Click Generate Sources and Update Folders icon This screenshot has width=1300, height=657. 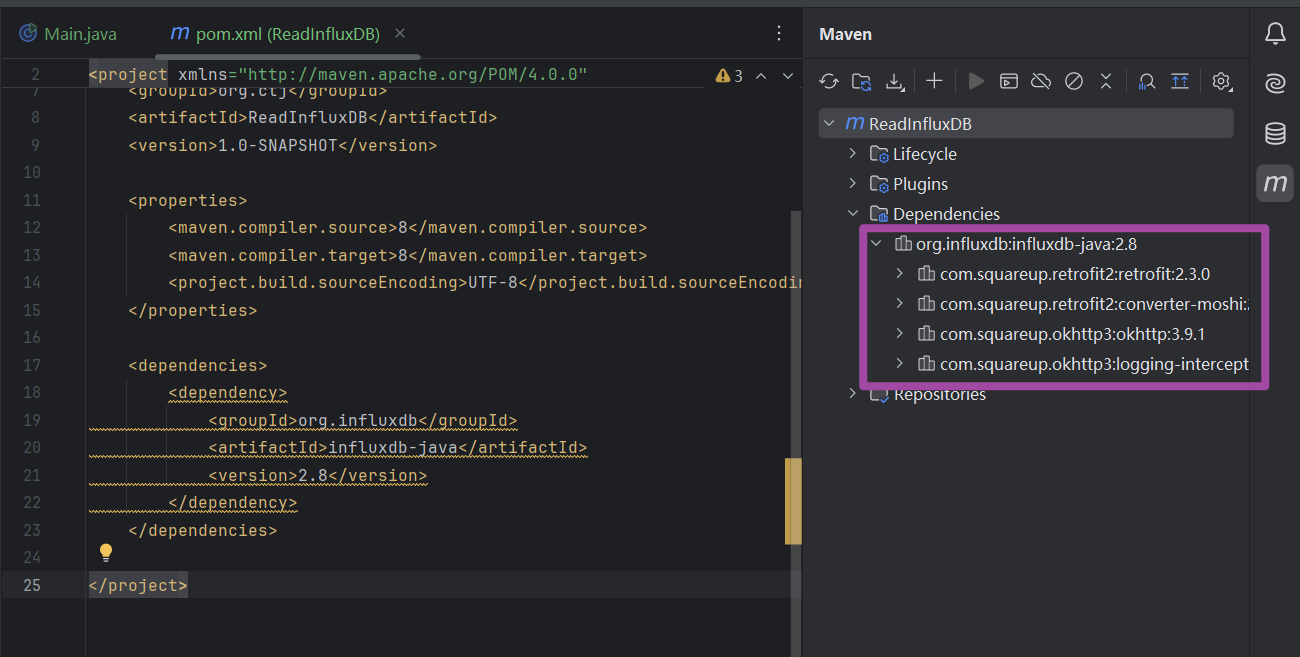pyautogui.click(x=861, y=81)
